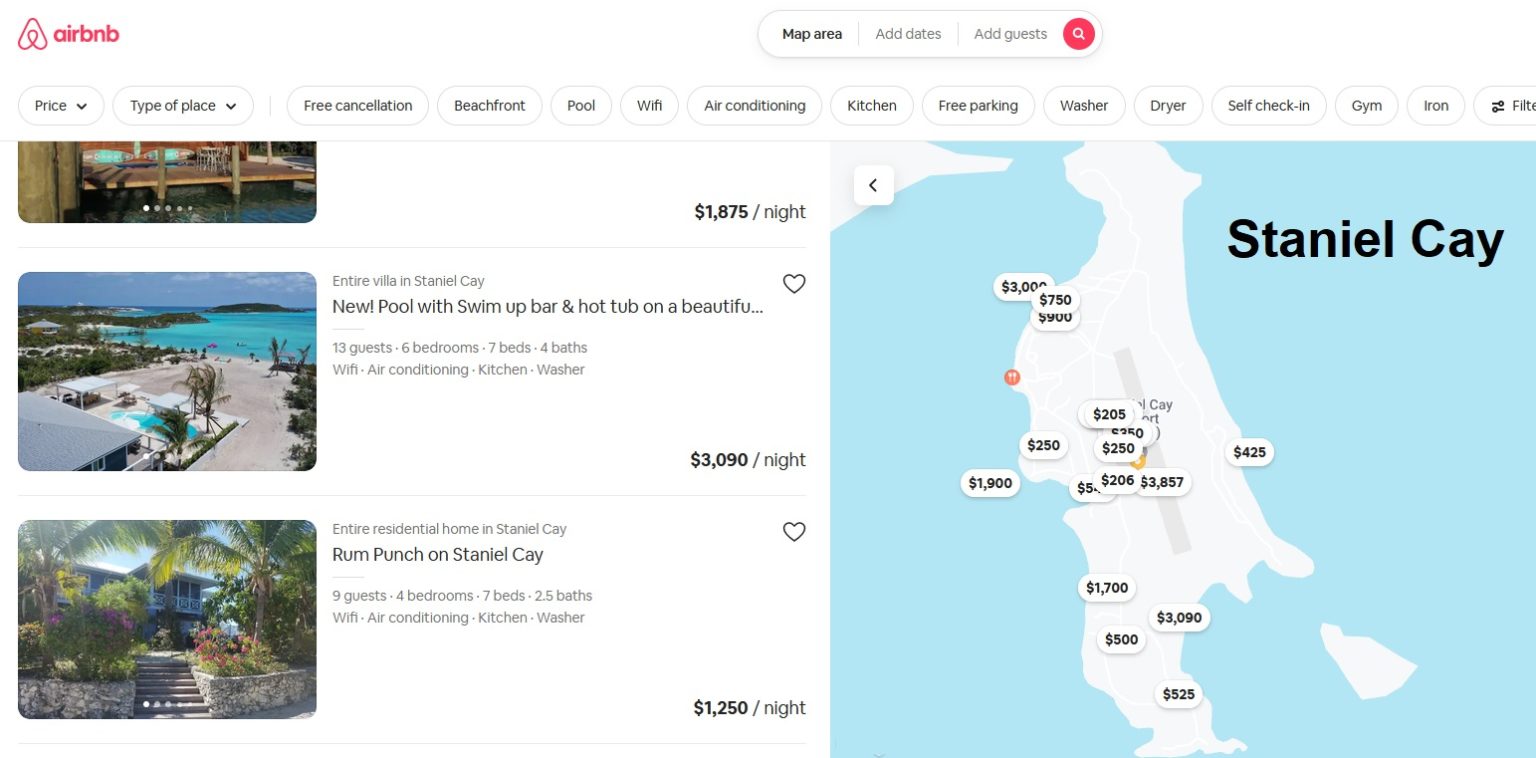
Task: Click the Airbnb logo to return home
Action: tap(67, 33)
